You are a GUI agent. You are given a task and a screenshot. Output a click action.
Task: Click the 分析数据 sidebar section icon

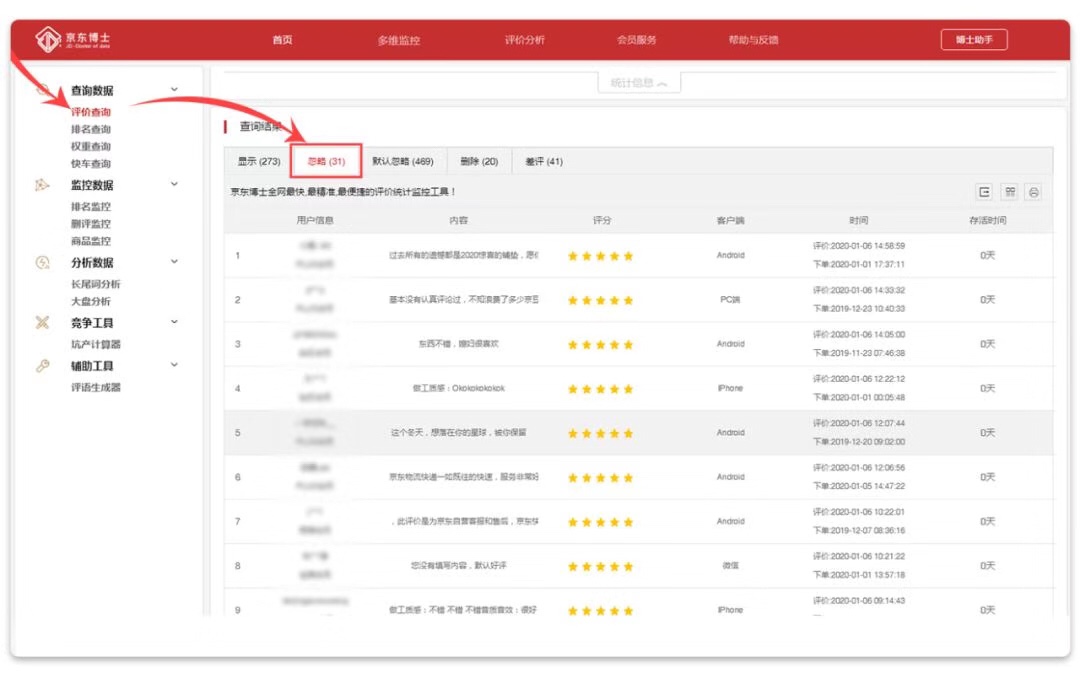pos(42,263)
